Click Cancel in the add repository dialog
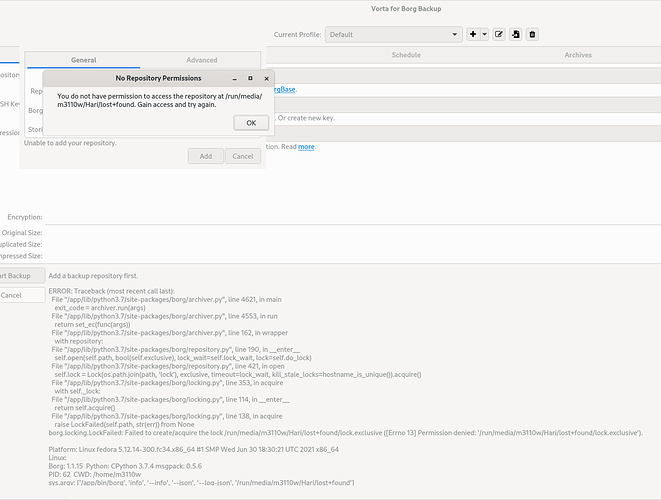 click(243, 156)
